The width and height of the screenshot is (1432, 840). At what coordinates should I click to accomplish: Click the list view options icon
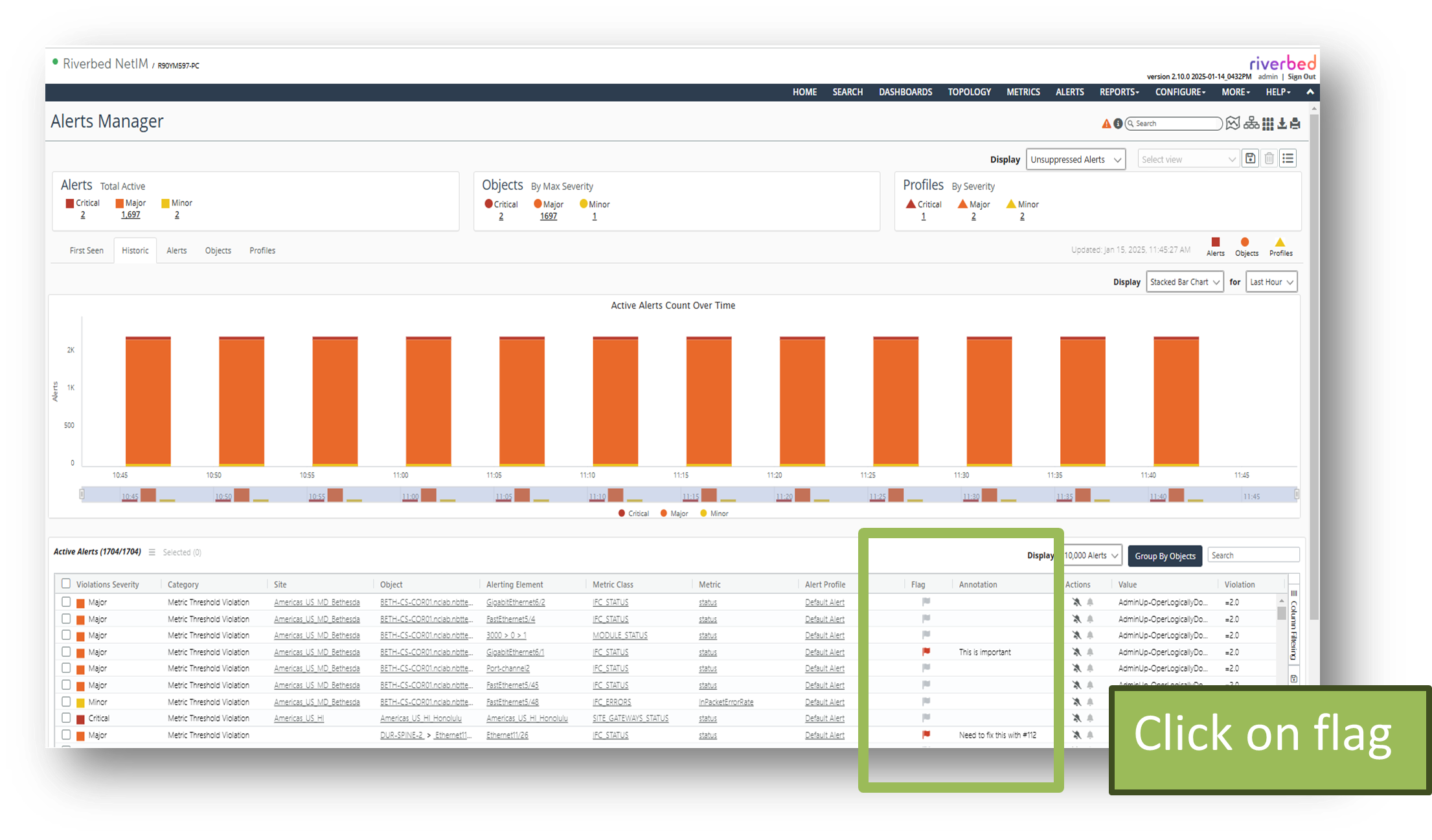[x=1288, y=159]
